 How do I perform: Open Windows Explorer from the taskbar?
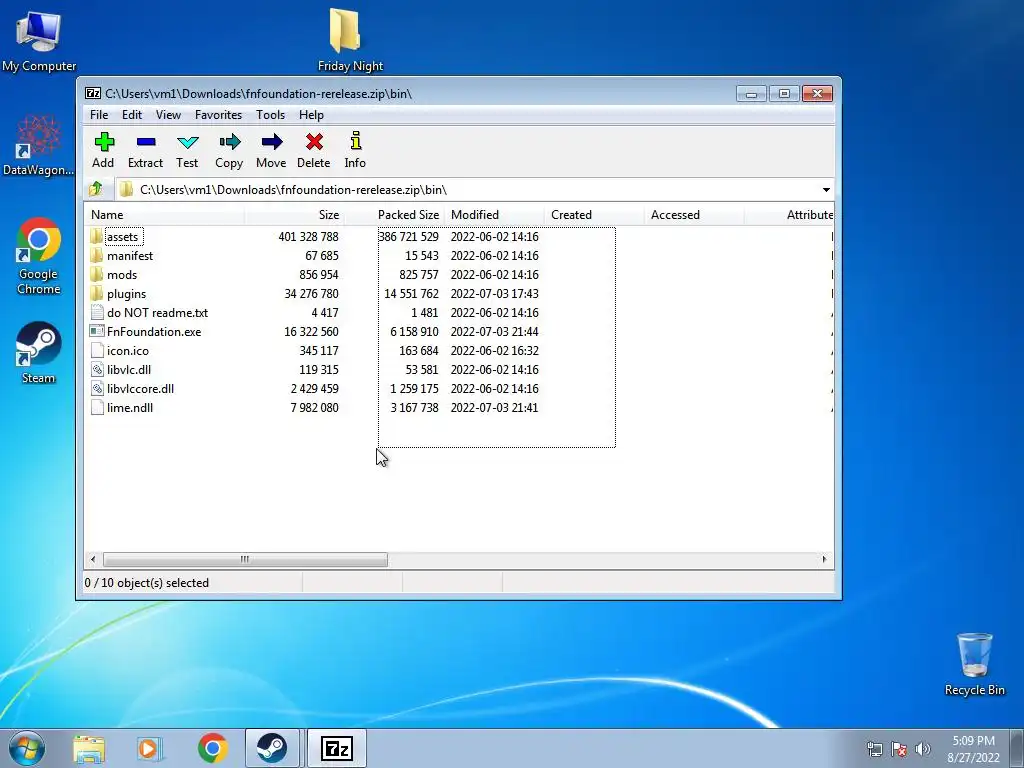pyautogui.click(x=89, y=749)
